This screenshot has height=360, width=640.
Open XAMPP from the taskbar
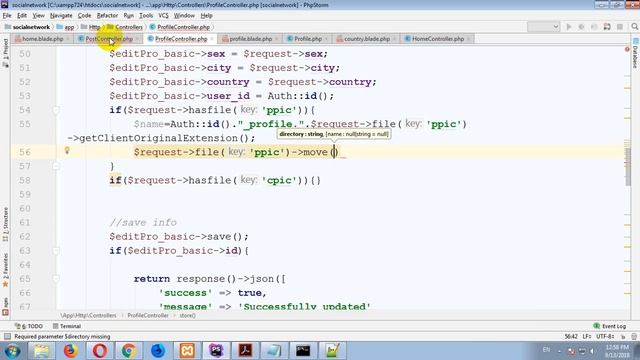pyautogui.click(x=187, y=351)
